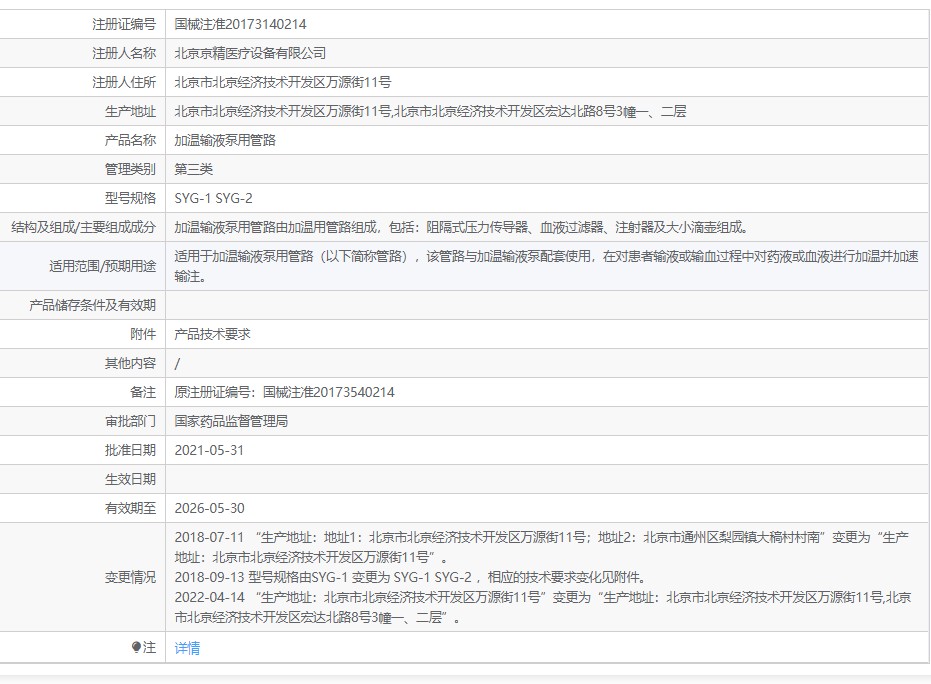931x684 pixels.
Task: Select intended use text starting 适用于加温输液泵用管路
Action: point(546,266)
